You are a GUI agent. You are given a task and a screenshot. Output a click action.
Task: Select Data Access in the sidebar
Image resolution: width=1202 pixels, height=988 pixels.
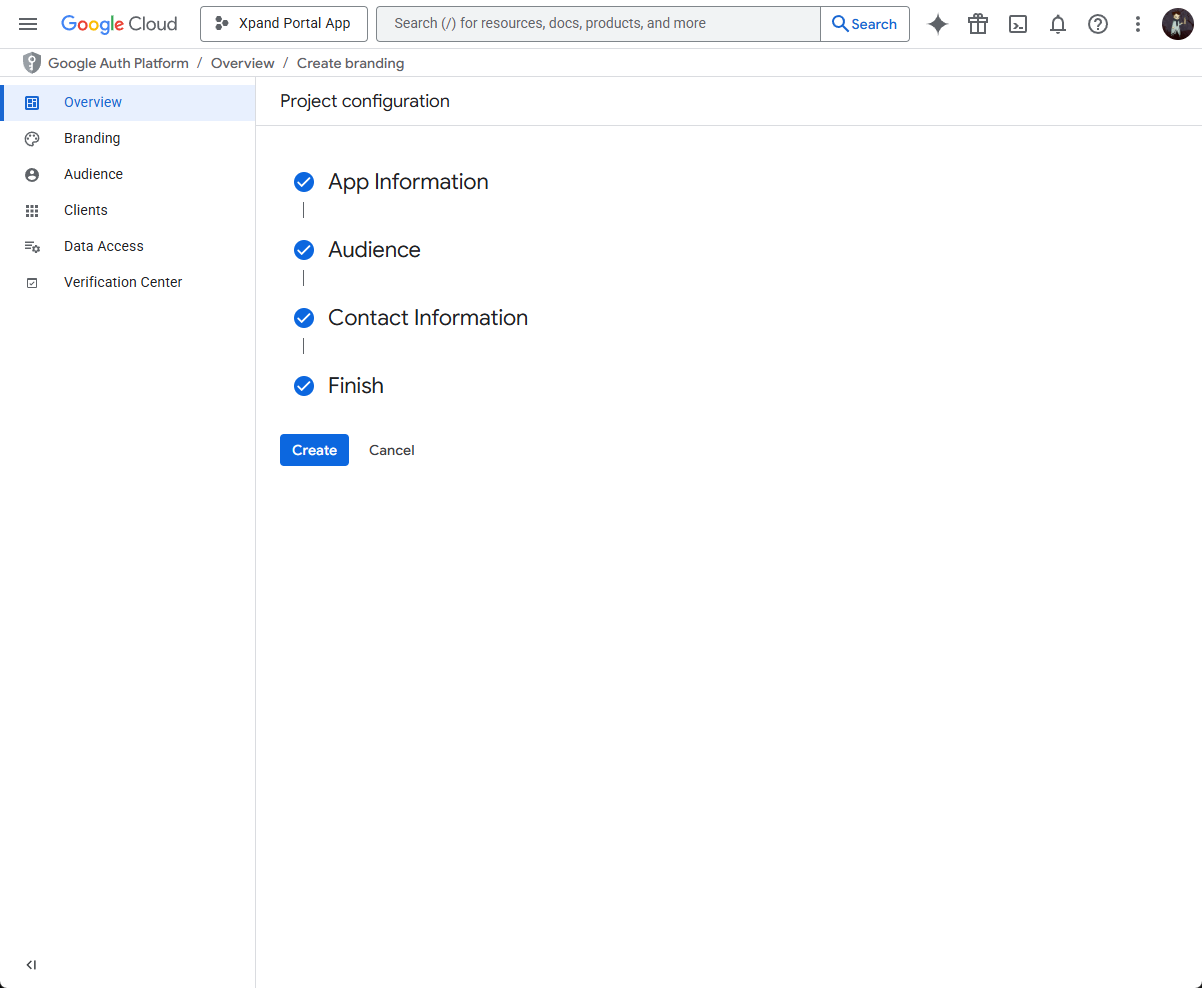tap(104, 246)
